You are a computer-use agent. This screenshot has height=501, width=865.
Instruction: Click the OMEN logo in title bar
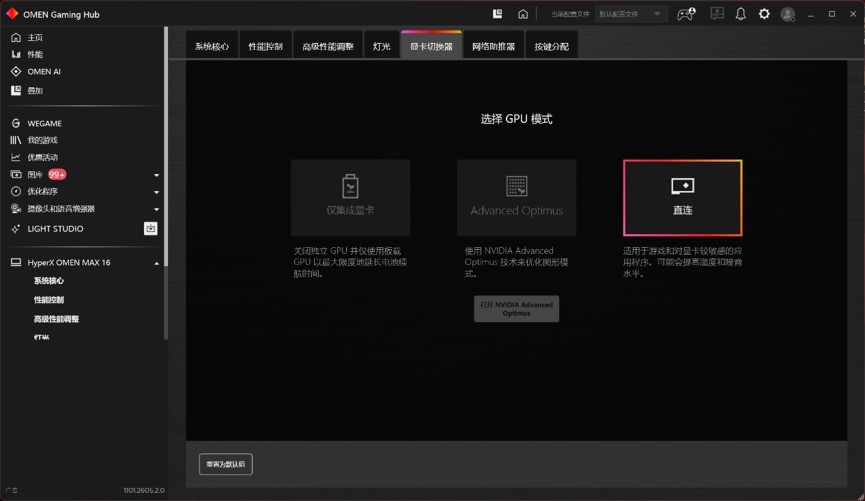[x=12, y=14]
